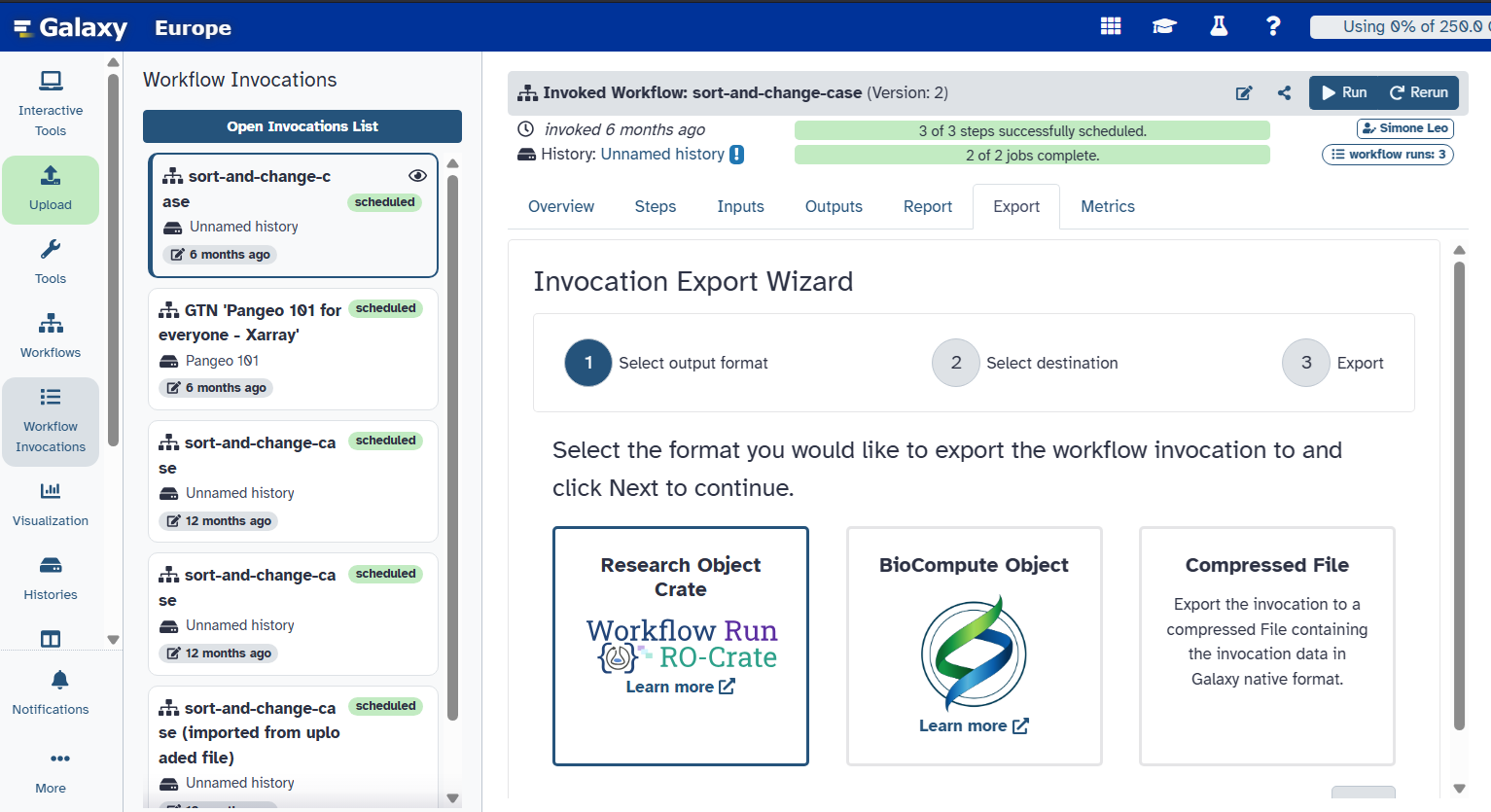Viewport: 1491px width, 812px height.
Task: Click the Export panel's right scrollbar
Action: pos(1459,486)
